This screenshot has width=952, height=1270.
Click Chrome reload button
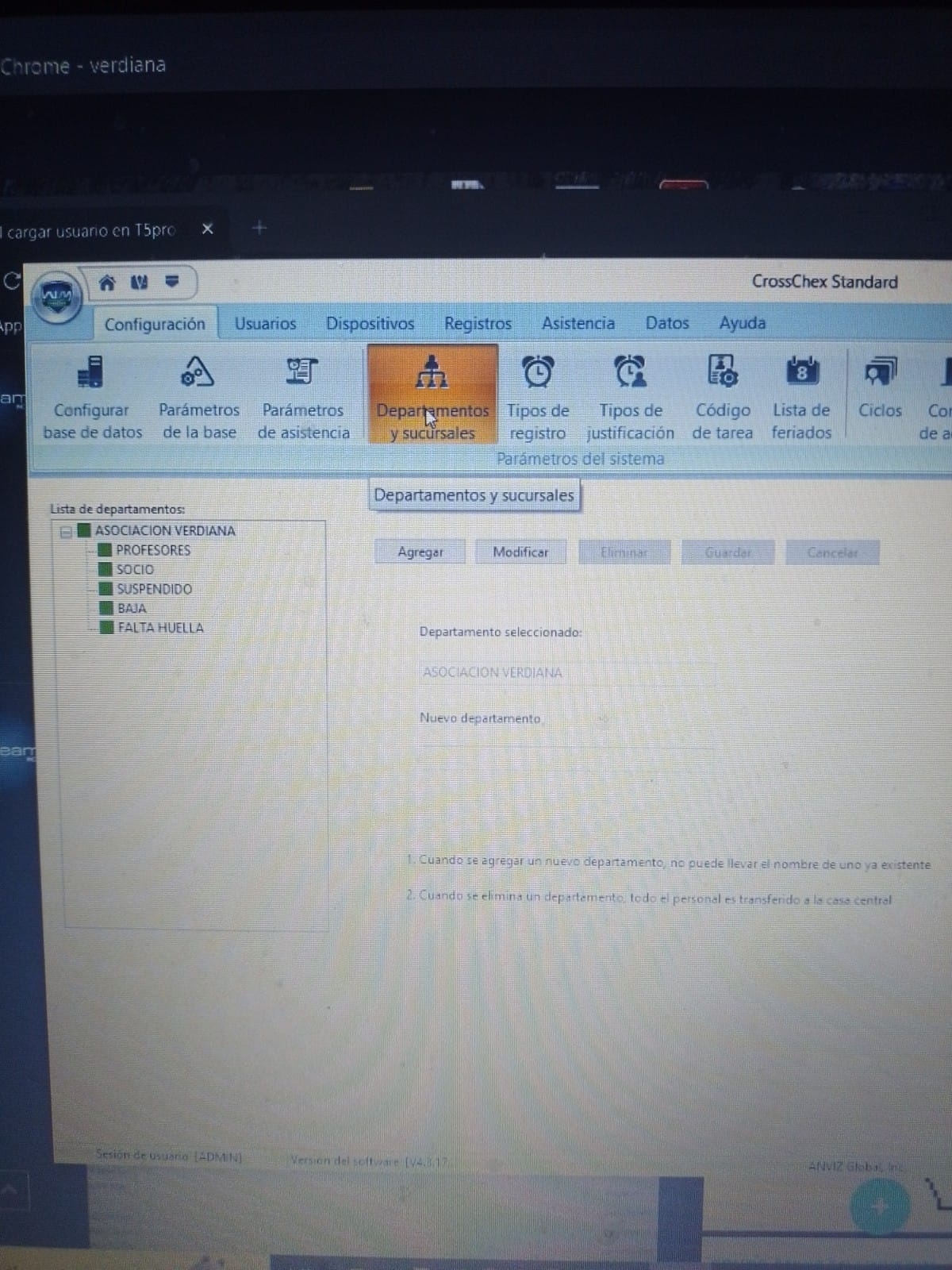12,280
